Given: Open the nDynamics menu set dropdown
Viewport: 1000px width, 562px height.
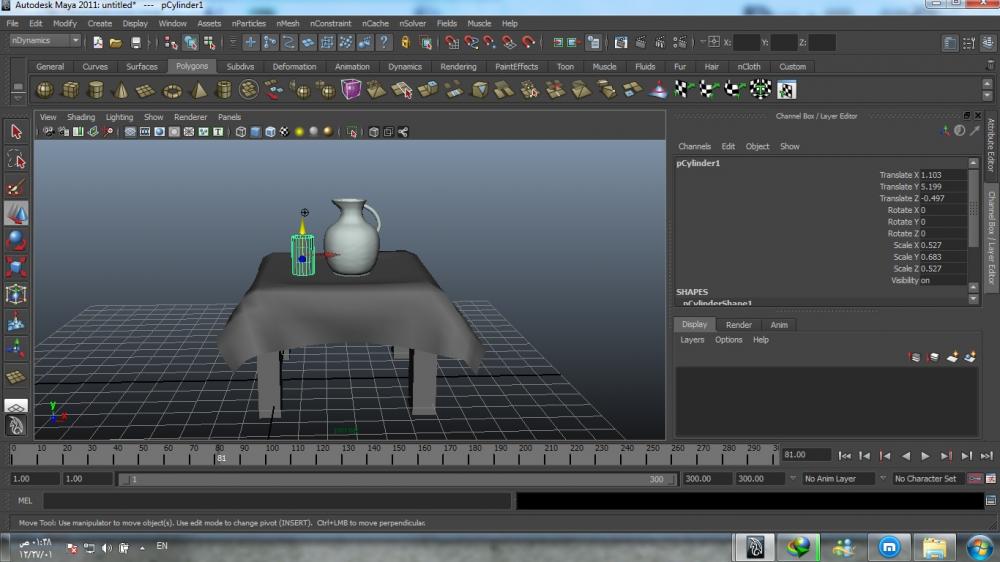Looking at the screenshot, I should (x=45, y=41).
